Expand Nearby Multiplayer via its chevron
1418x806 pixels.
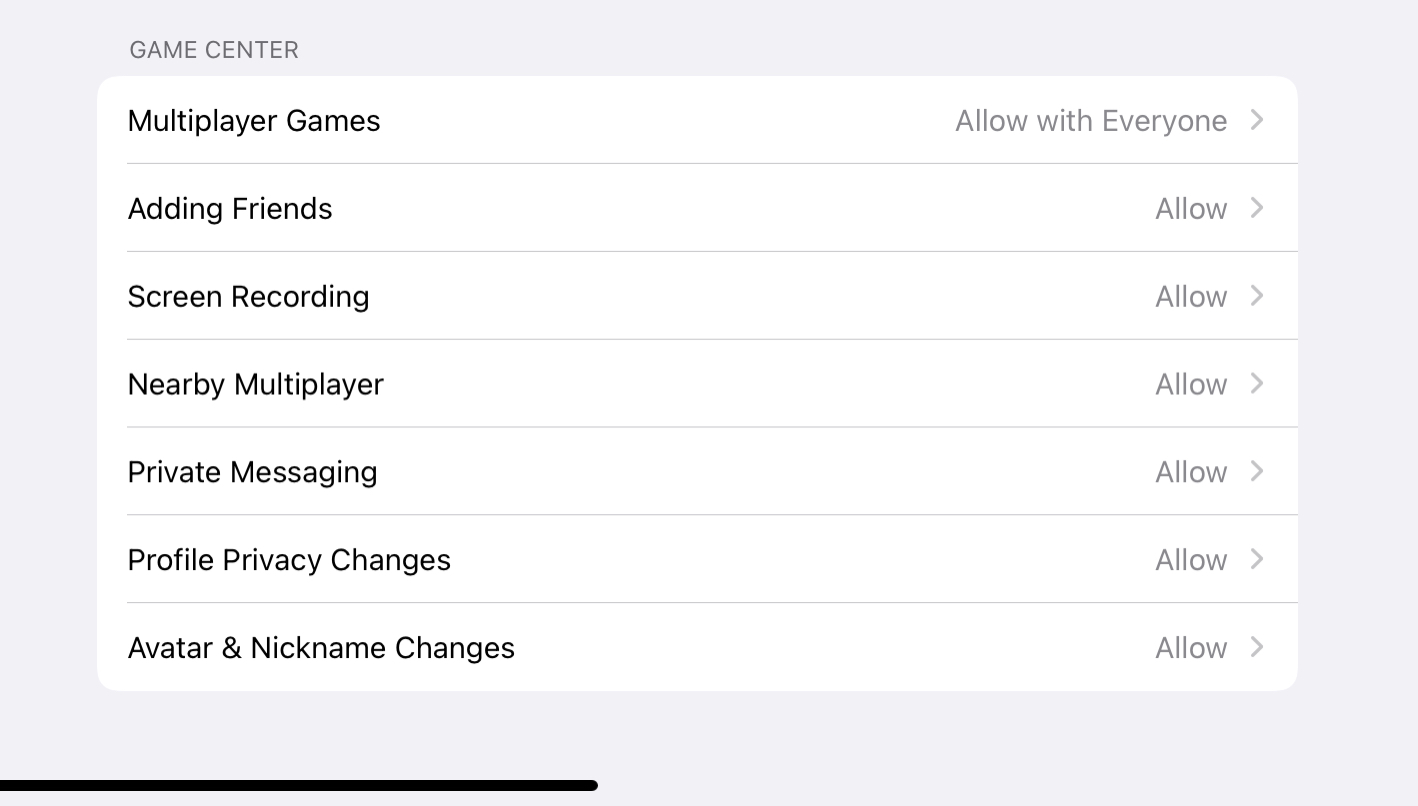[x=1258, y=384]
